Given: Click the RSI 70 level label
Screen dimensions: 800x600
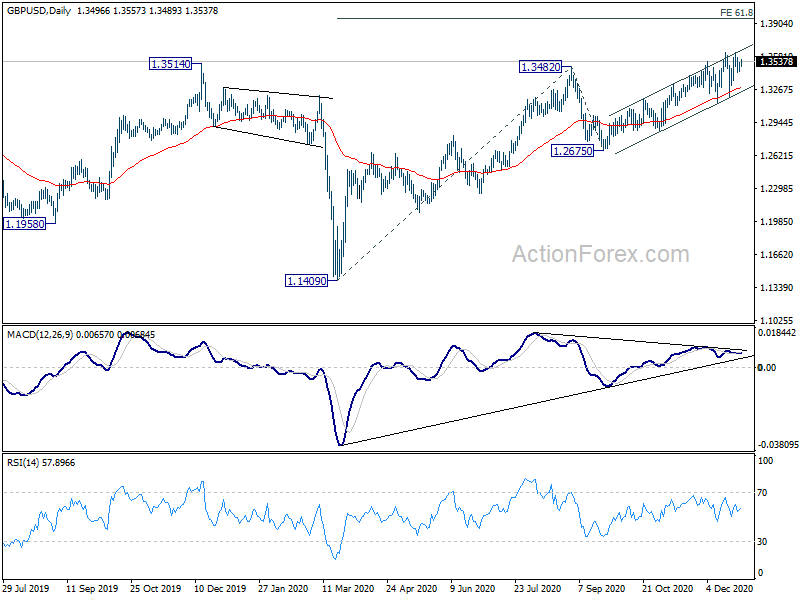Looking at the screenshot, I should (x=762, y=492).
